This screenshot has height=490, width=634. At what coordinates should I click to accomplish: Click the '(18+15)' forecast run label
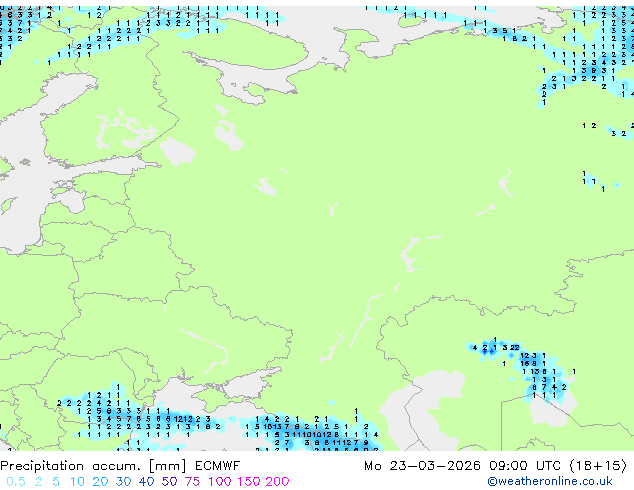click(x=598, y=466)
